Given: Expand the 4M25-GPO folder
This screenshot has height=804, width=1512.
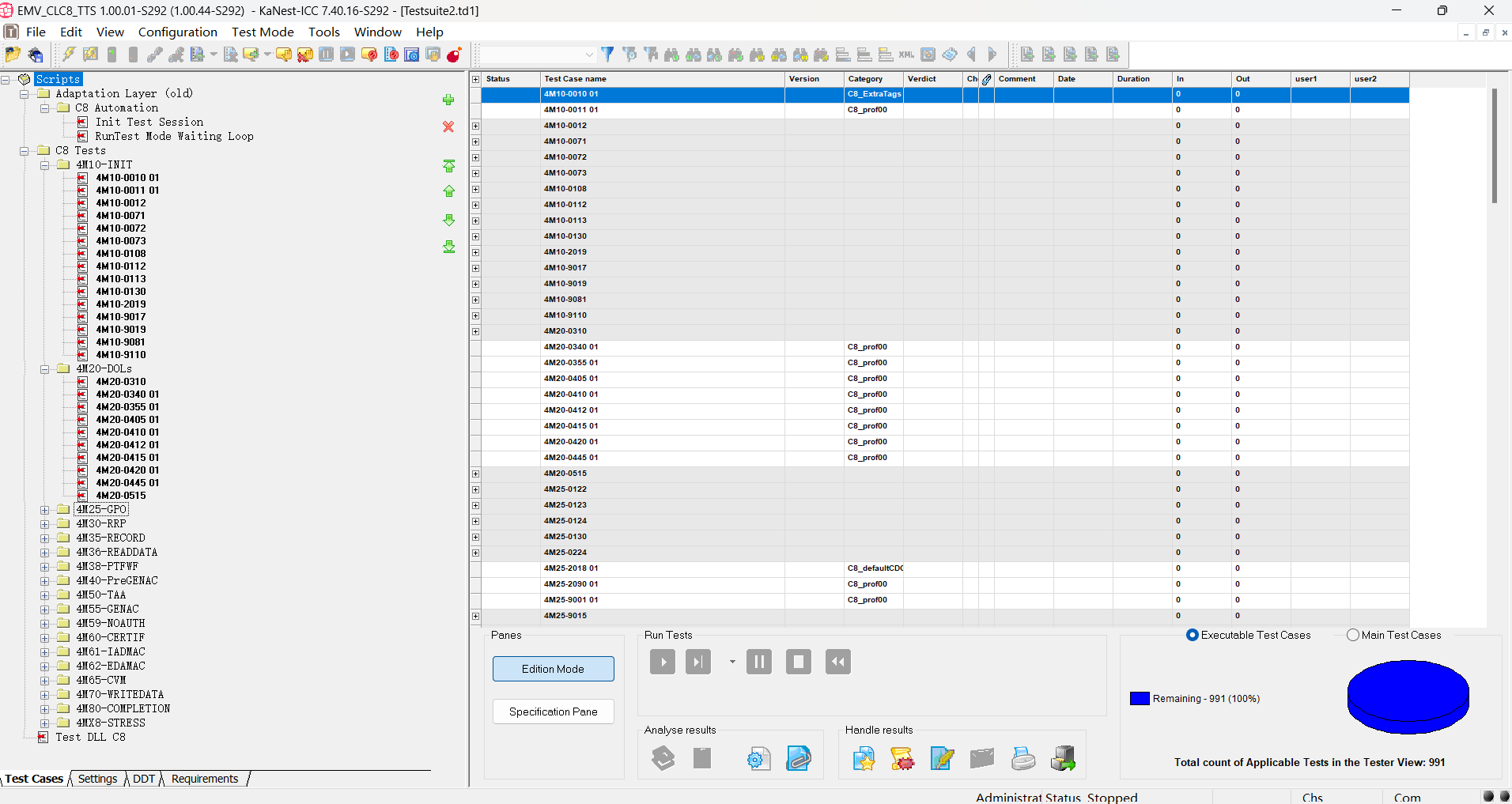Looking at the screenshot, I should point(45,510).
